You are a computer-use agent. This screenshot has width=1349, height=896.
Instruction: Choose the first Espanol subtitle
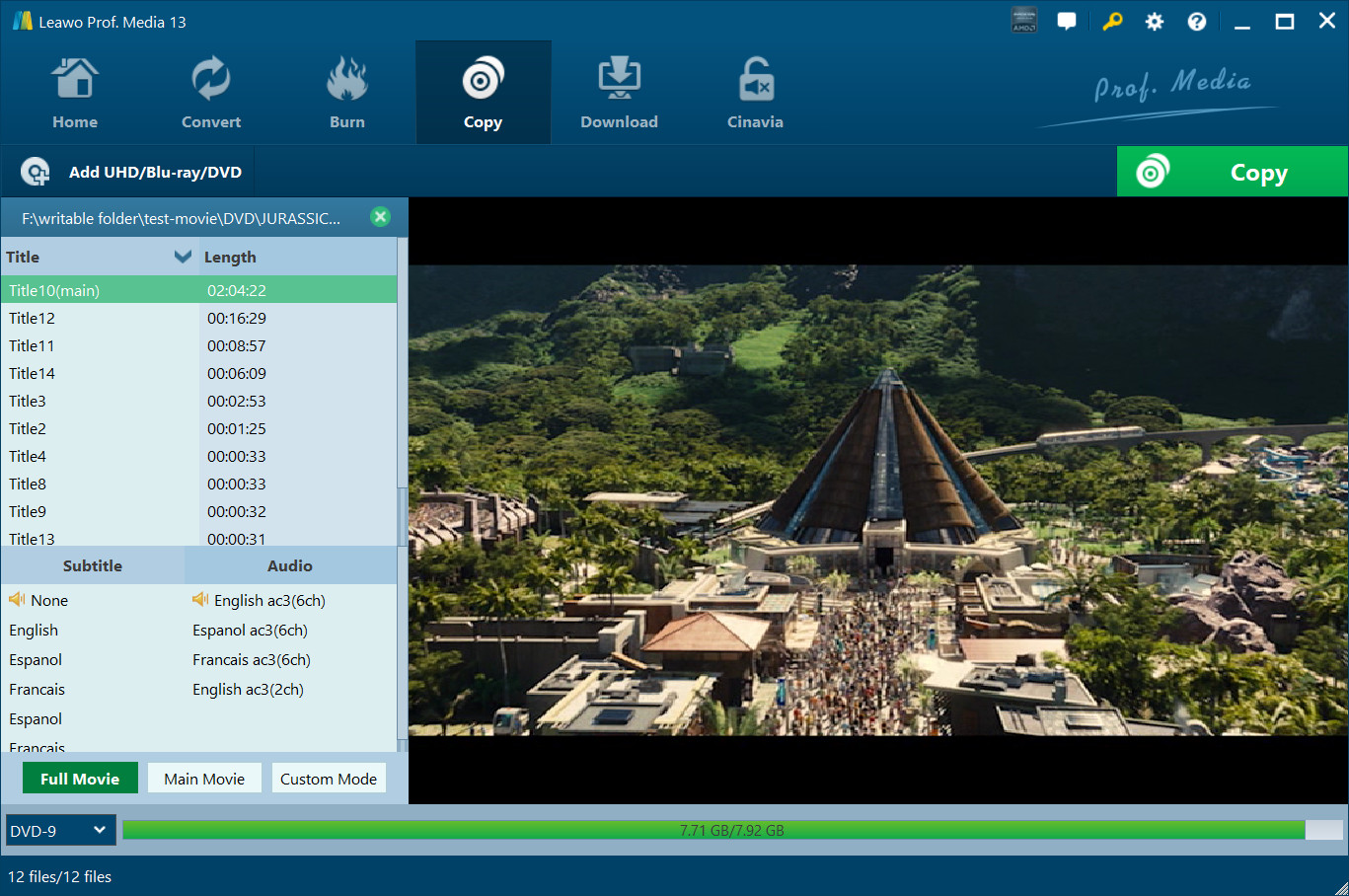point(36,659)
